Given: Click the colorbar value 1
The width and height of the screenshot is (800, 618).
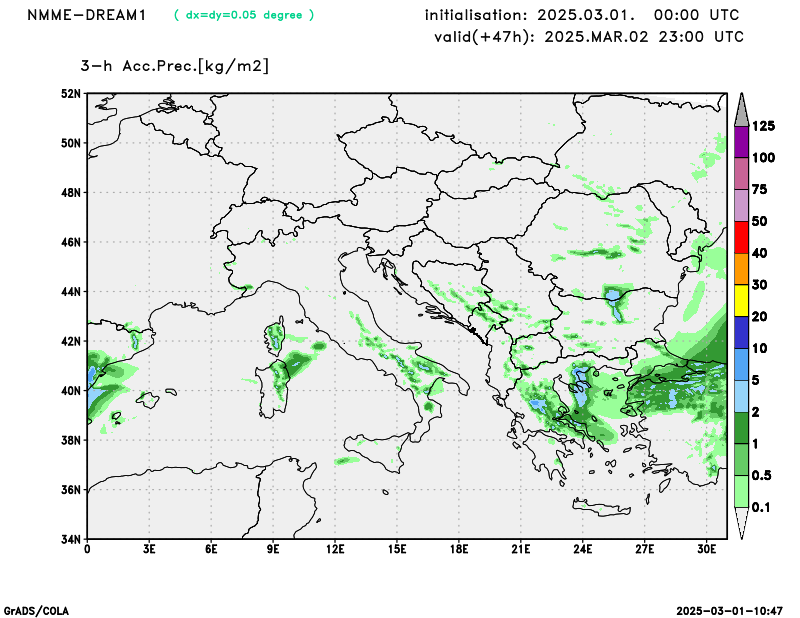Looking at the screenshot, I should [x=756, y=444].
